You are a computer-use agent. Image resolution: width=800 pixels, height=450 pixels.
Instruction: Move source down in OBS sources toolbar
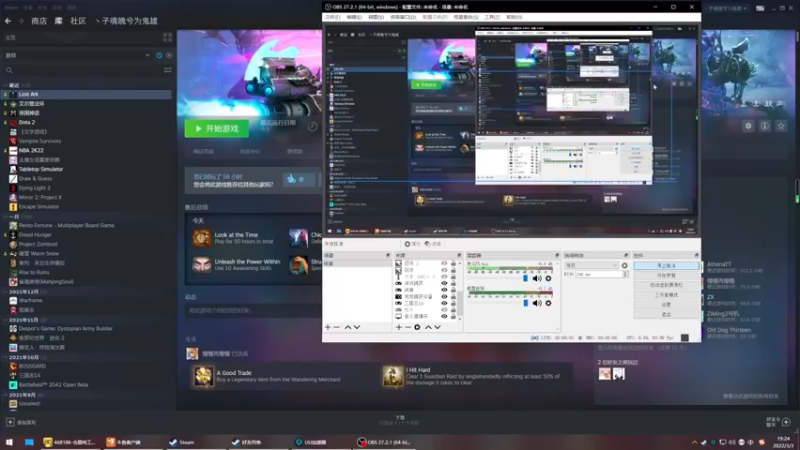[x=437, y=327]
